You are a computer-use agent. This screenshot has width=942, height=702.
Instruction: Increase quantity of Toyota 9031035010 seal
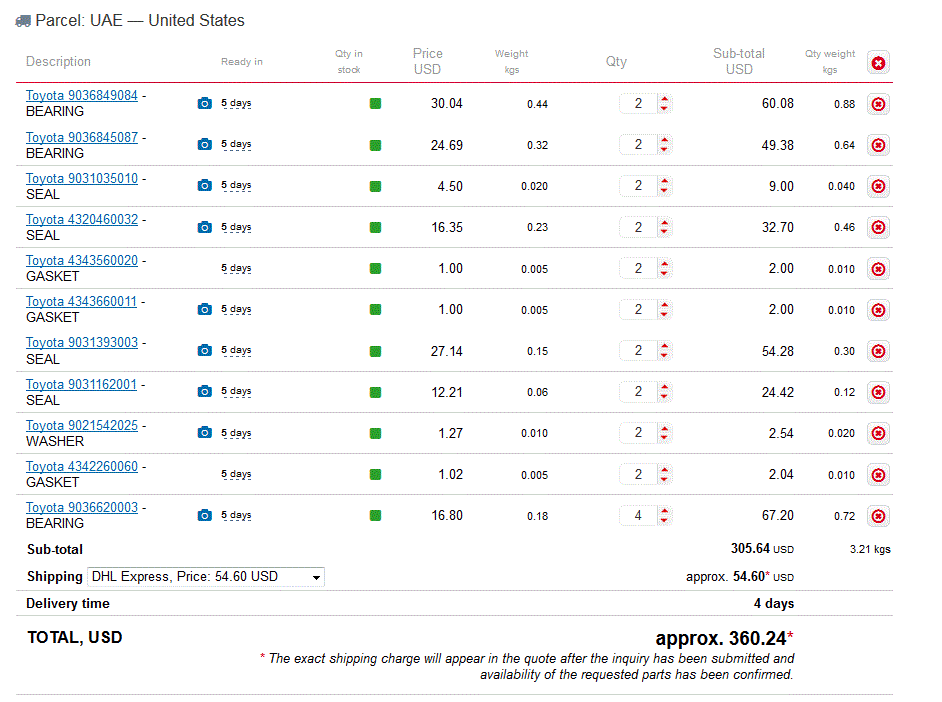[x=664, y=181]
